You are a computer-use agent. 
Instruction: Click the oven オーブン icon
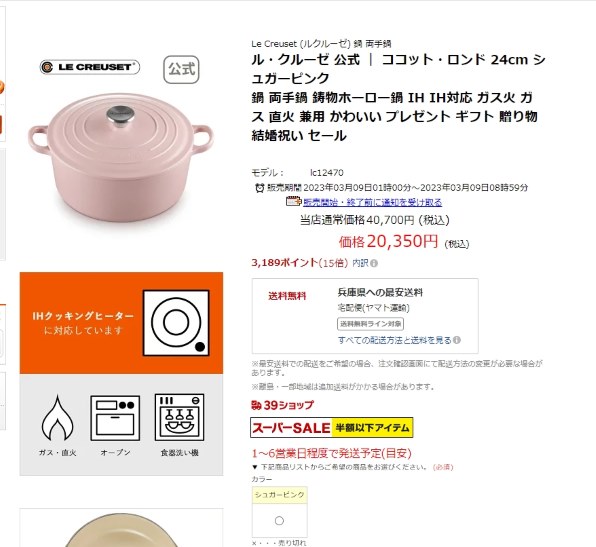point(115,418)
